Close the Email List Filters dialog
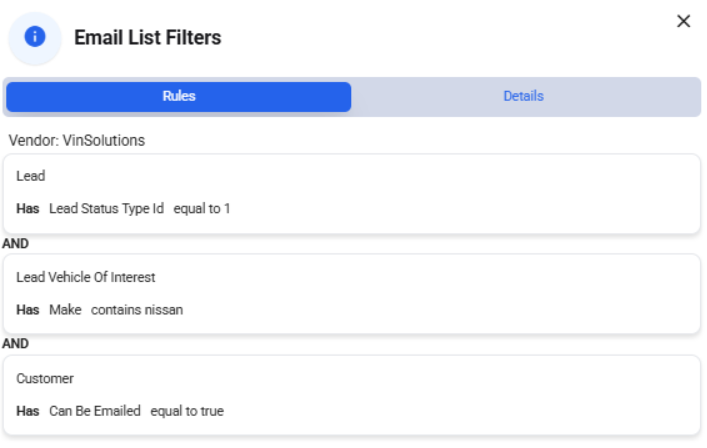The height and width of the screenshot is (448, 707). point(684,21)
